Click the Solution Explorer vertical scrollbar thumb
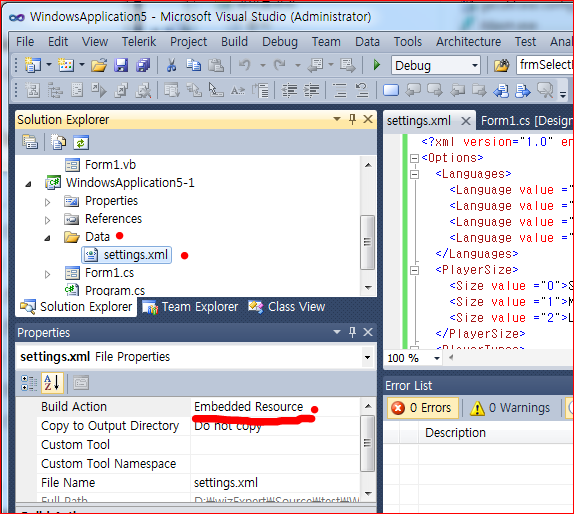 coord(368,242)
